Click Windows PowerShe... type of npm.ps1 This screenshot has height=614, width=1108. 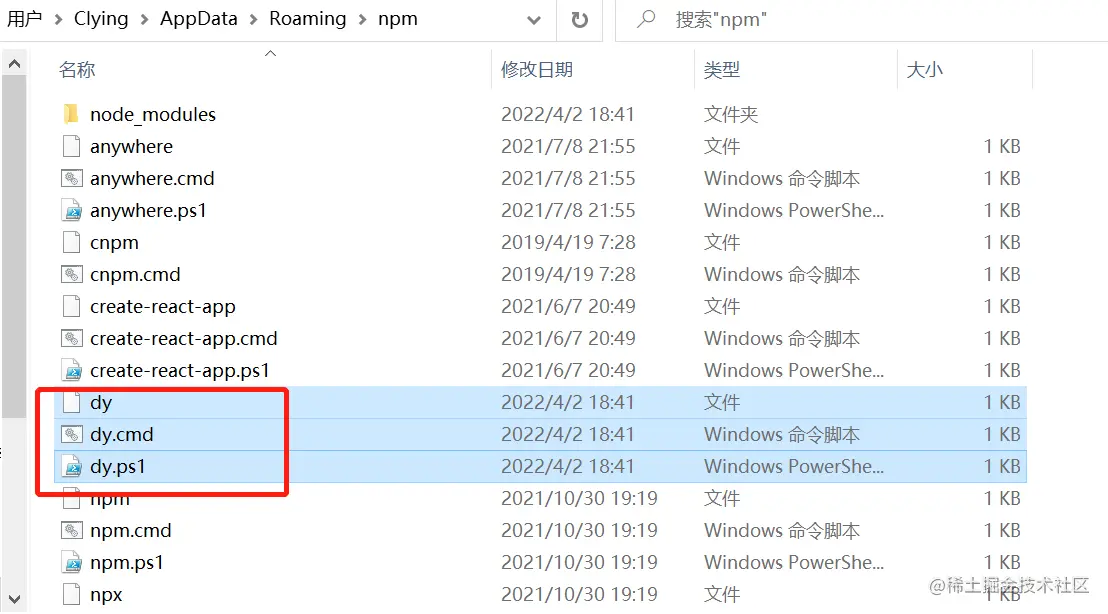pos(794,562)
